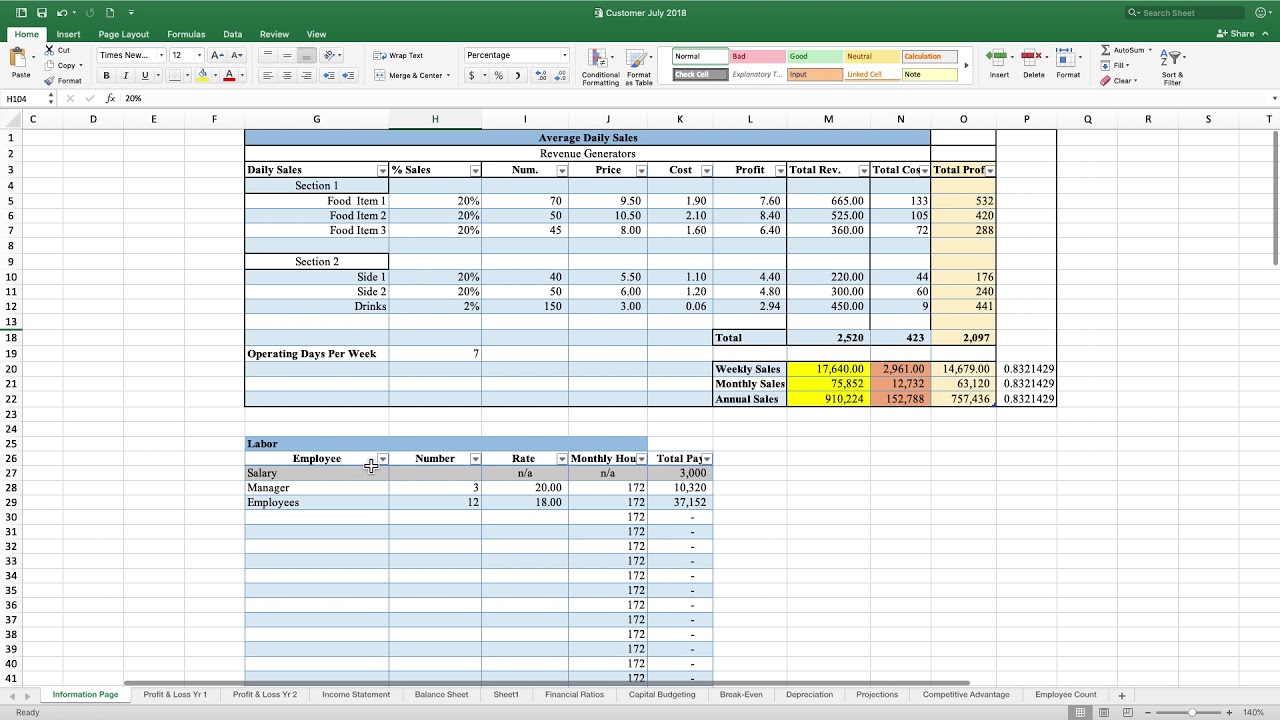Select column H header

[435, 120]
